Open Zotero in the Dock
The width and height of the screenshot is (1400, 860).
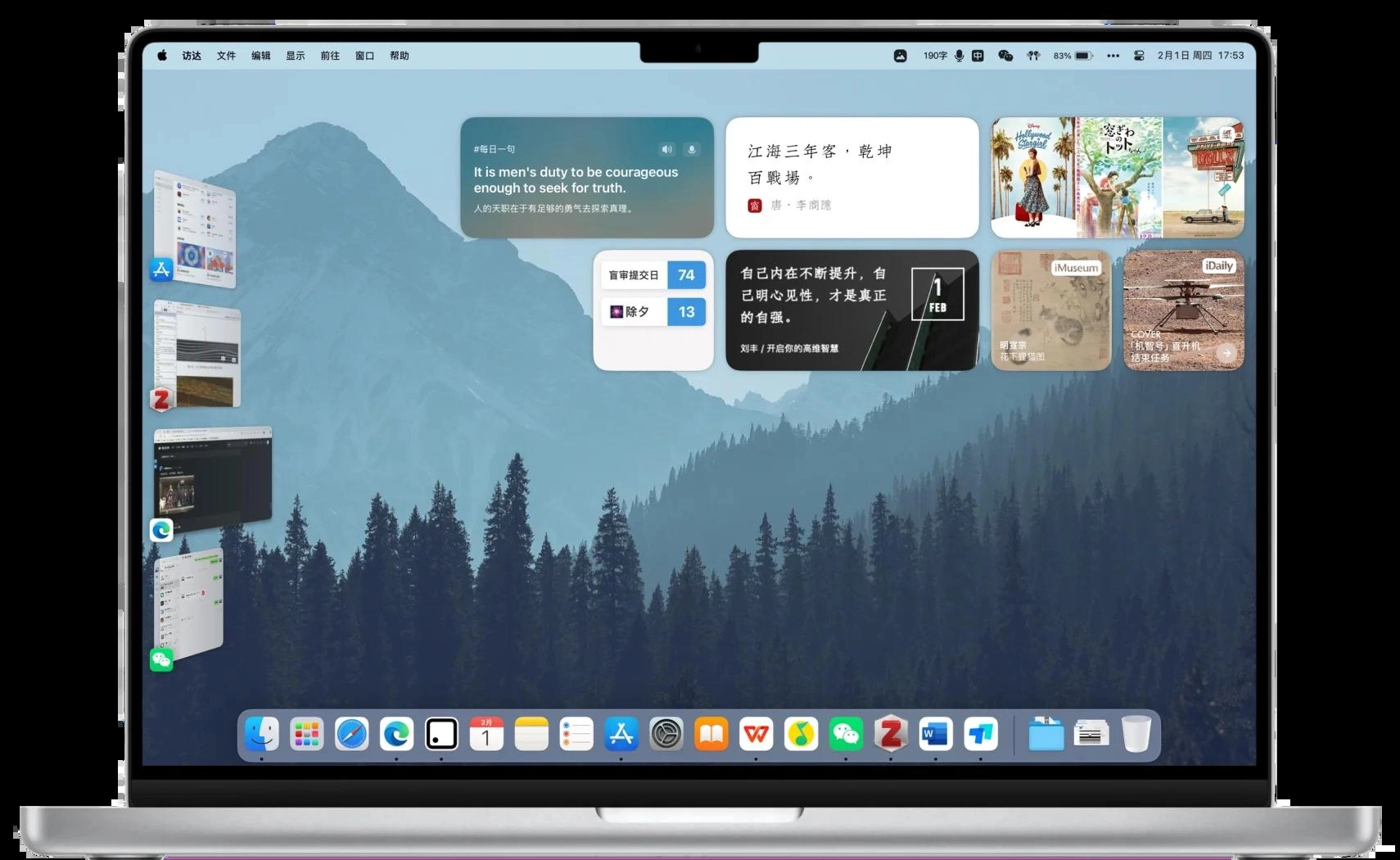click(891, 735)
